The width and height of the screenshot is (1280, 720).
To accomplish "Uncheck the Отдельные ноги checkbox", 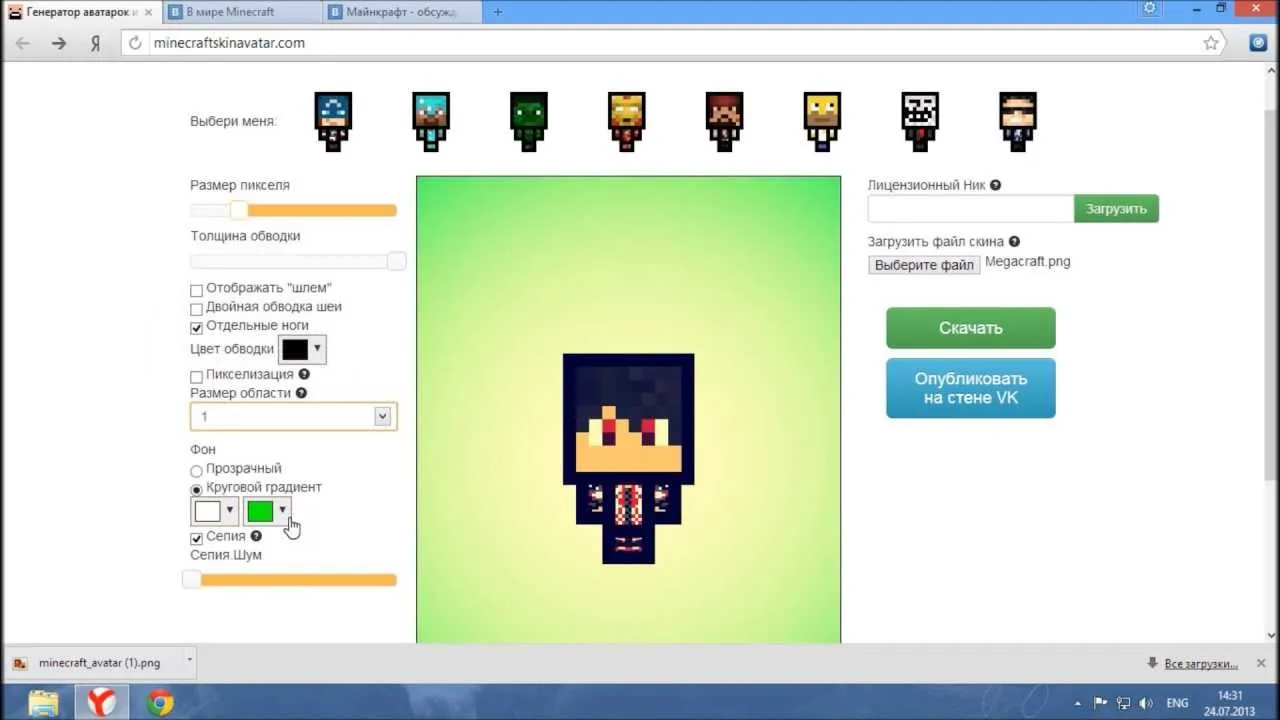I will tap(196, 328).
